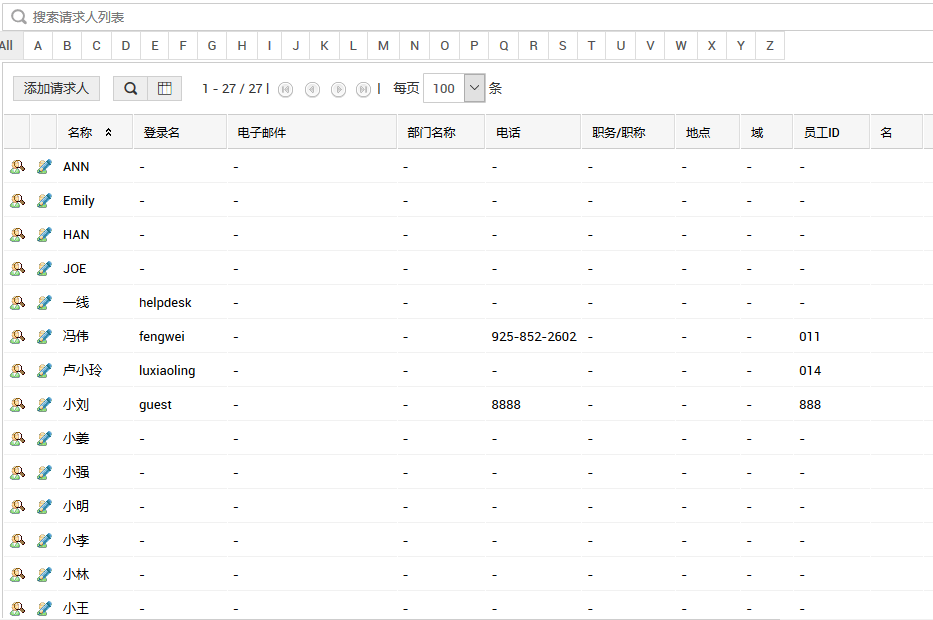Select employee ID 014 cell
The image size is (933, 620).
[810, 371]
